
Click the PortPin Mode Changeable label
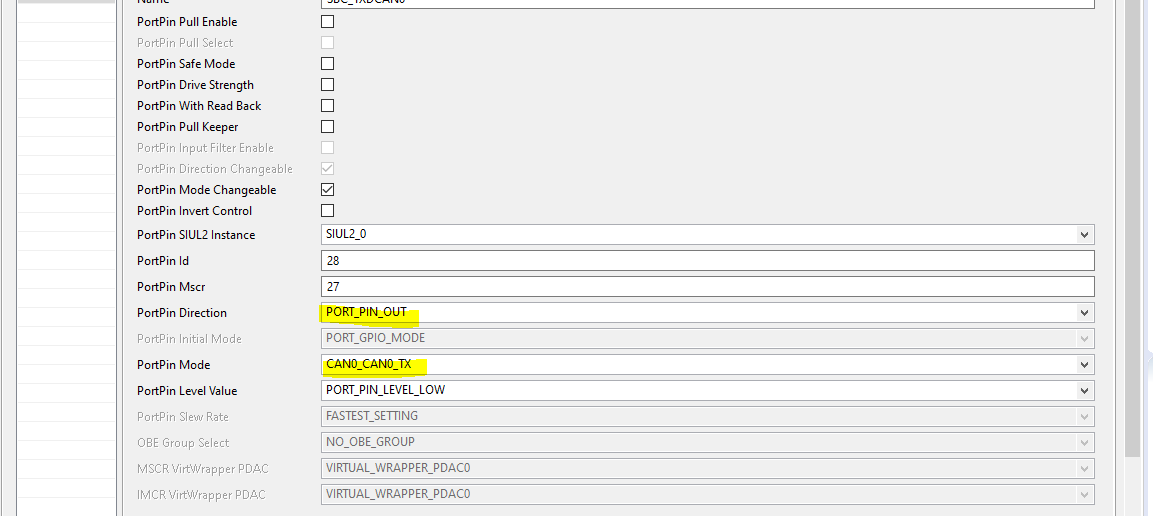pos(206,190)
